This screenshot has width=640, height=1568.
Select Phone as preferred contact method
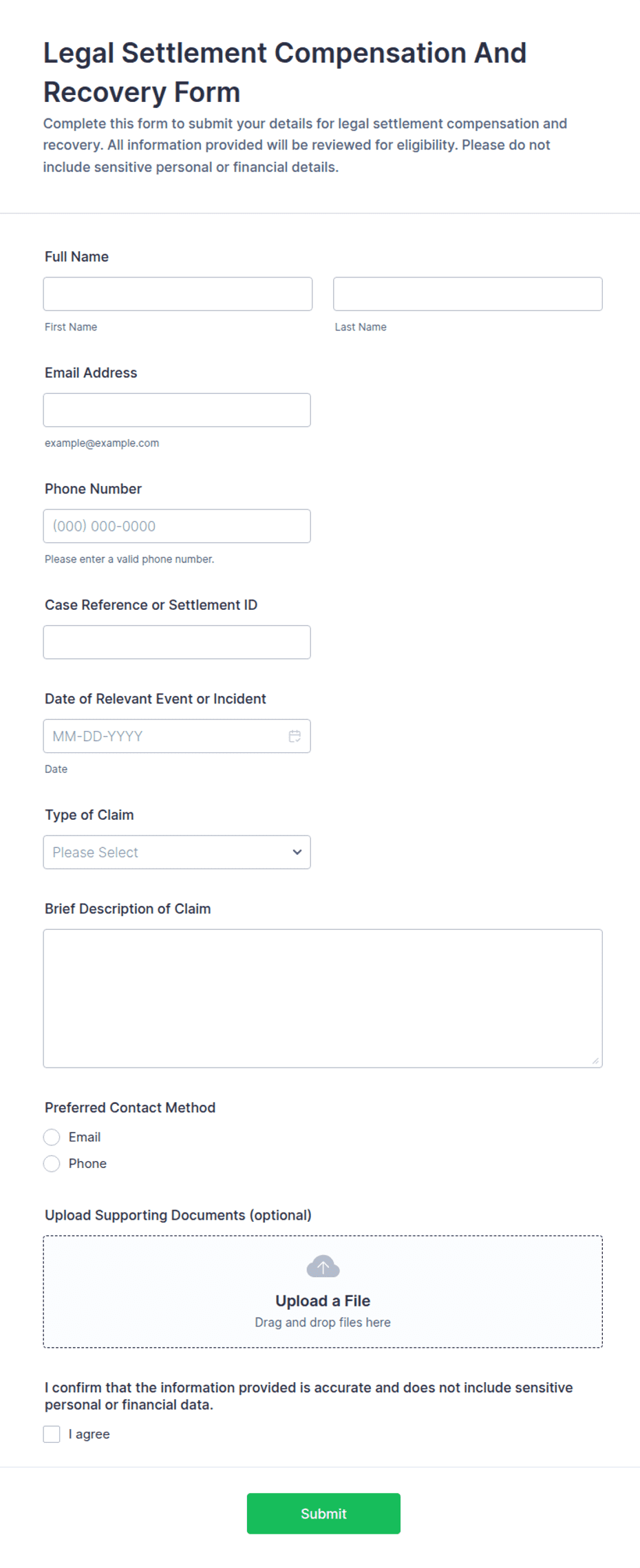click(52, 1163)
